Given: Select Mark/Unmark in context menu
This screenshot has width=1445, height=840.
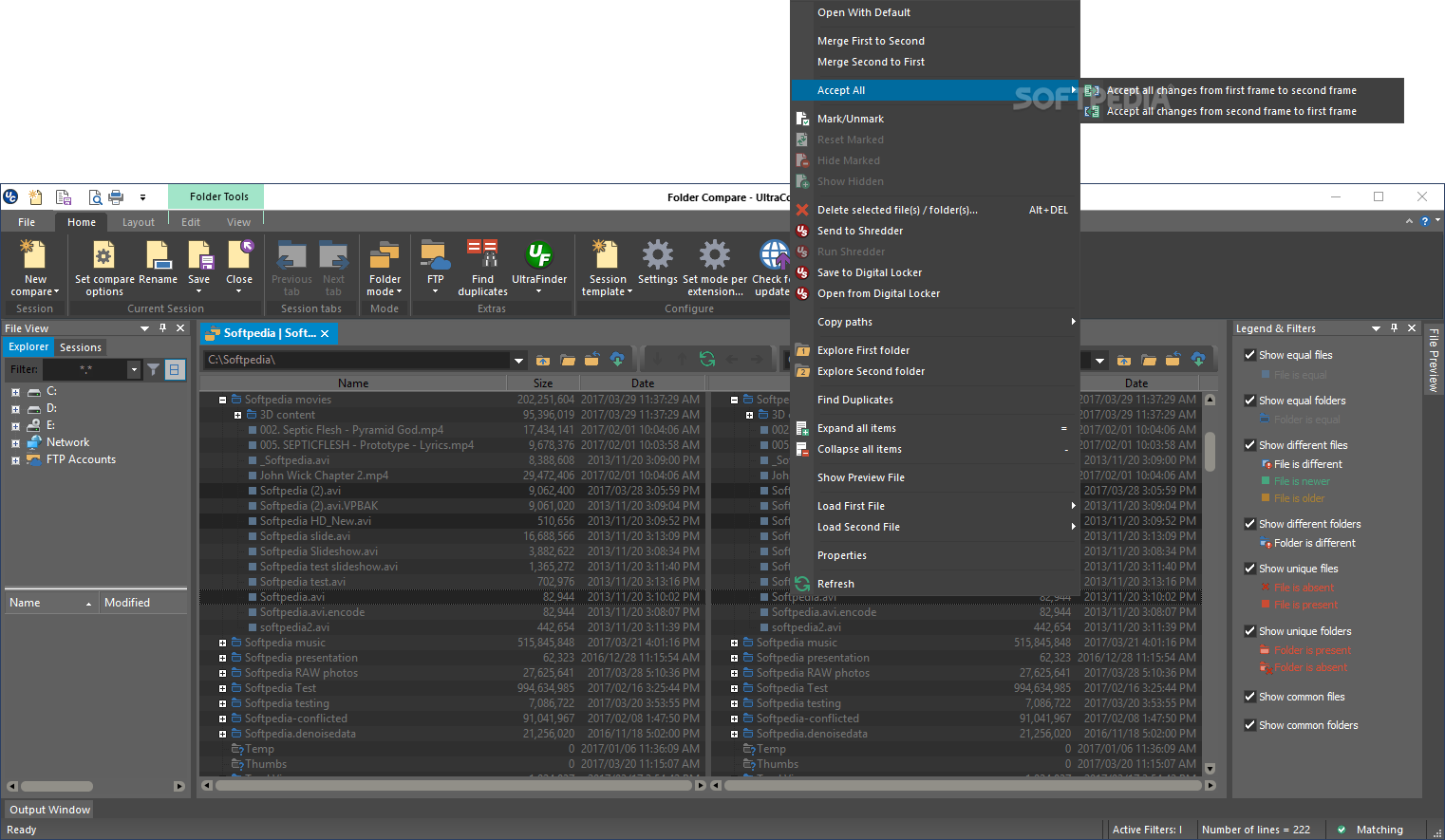Looking at the screenshot, I should click(851, 119).
